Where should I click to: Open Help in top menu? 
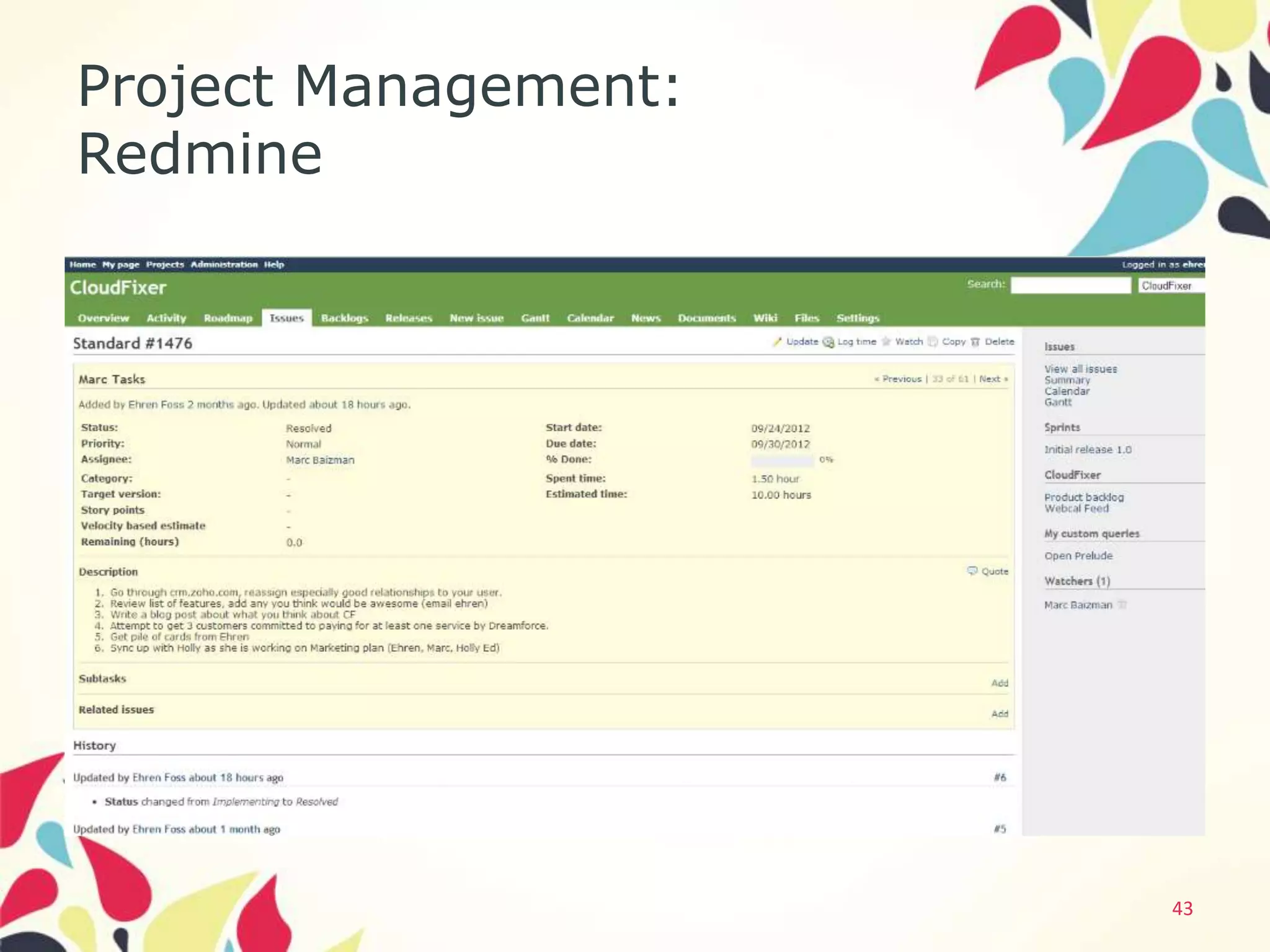point(274,265)
